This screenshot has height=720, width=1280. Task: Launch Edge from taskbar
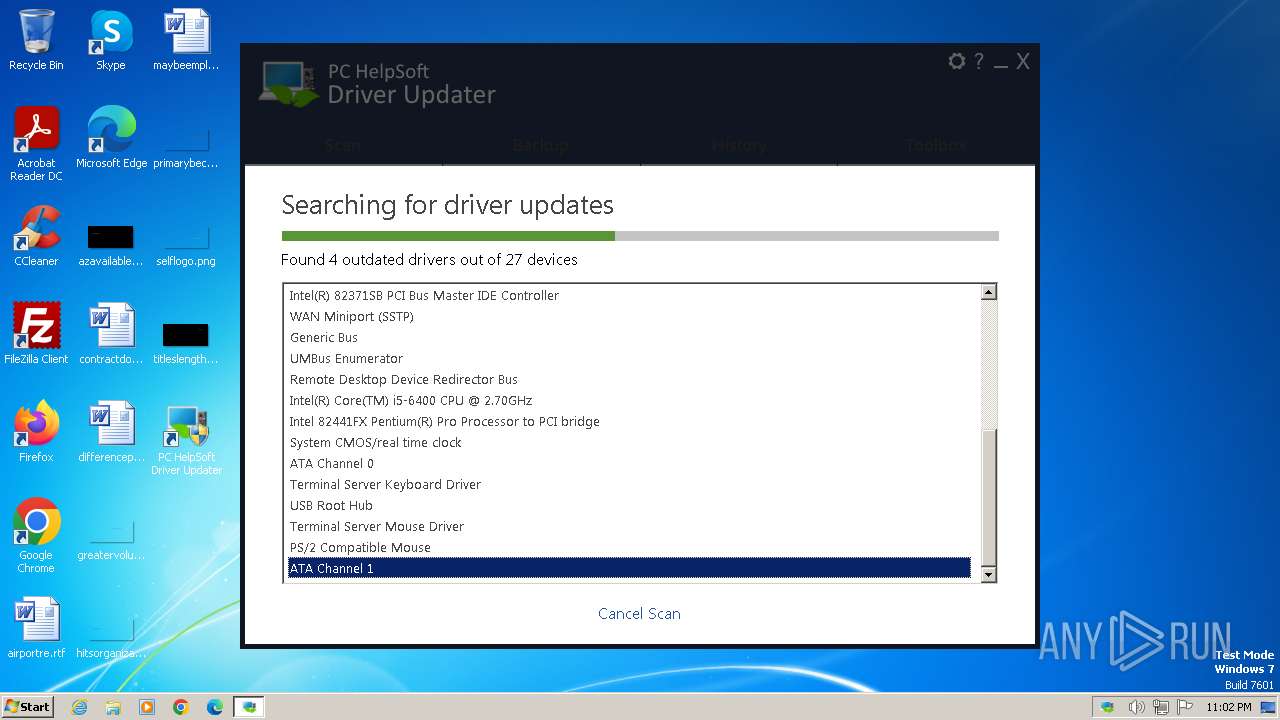[x=215, y=707]
